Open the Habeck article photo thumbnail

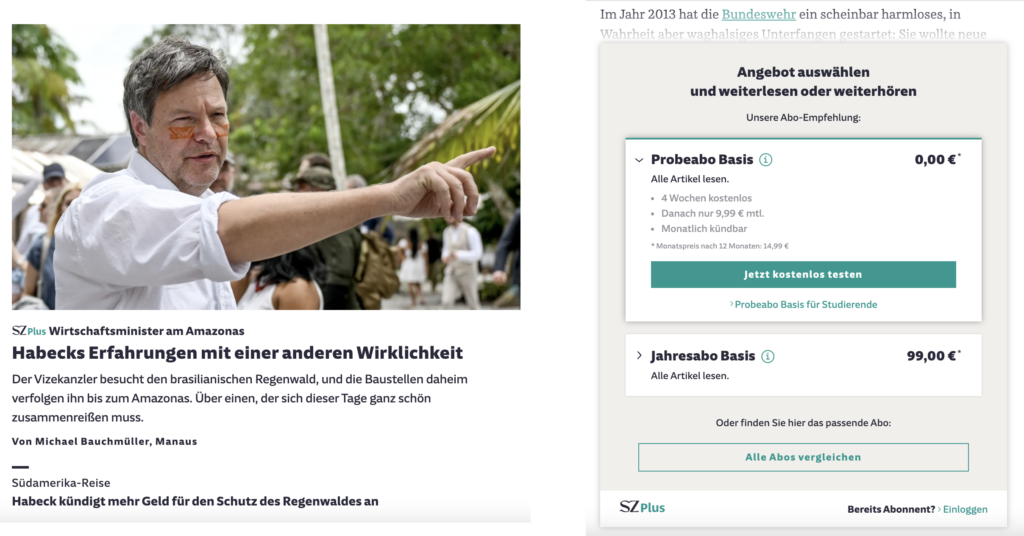click(x=266, y=166)
